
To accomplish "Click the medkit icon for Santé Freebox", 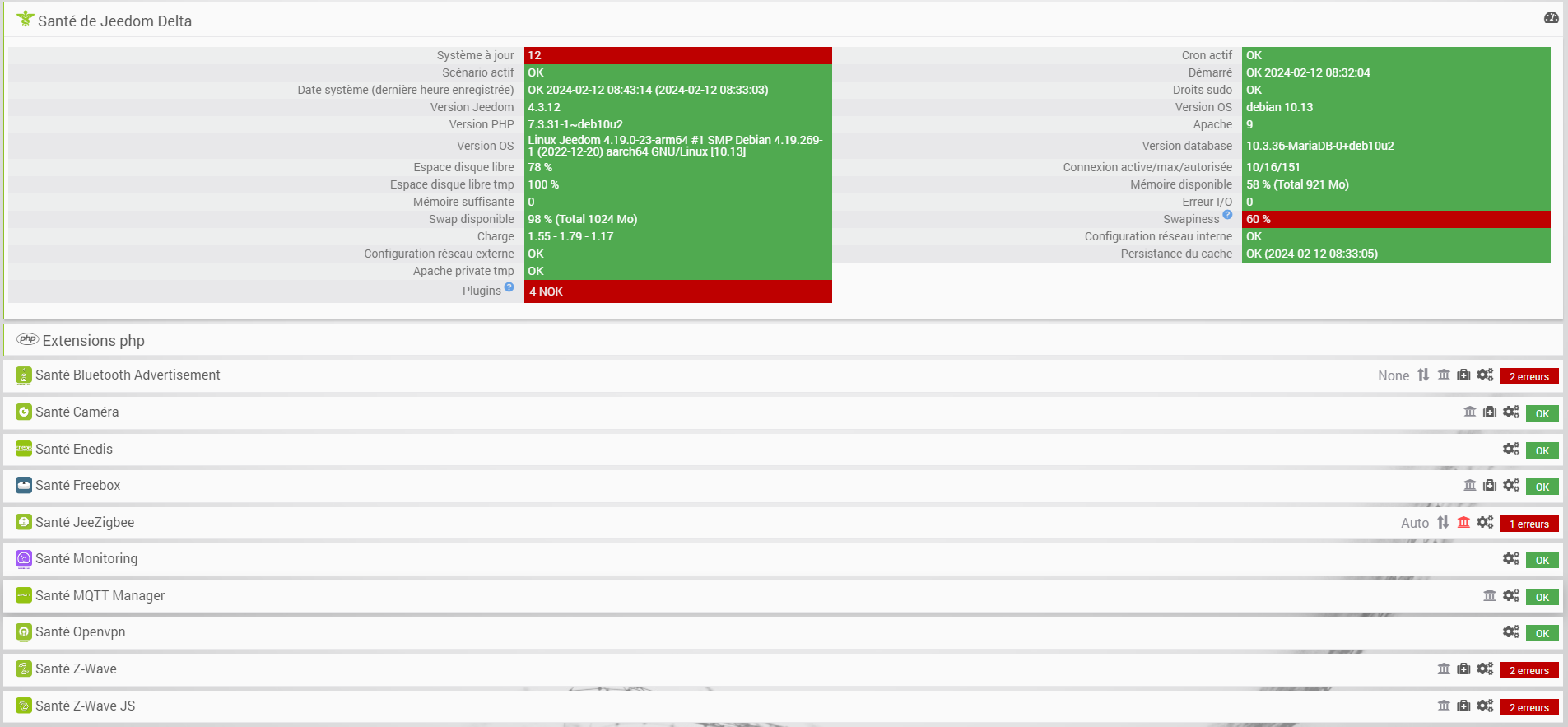I will pos(1490,485).
